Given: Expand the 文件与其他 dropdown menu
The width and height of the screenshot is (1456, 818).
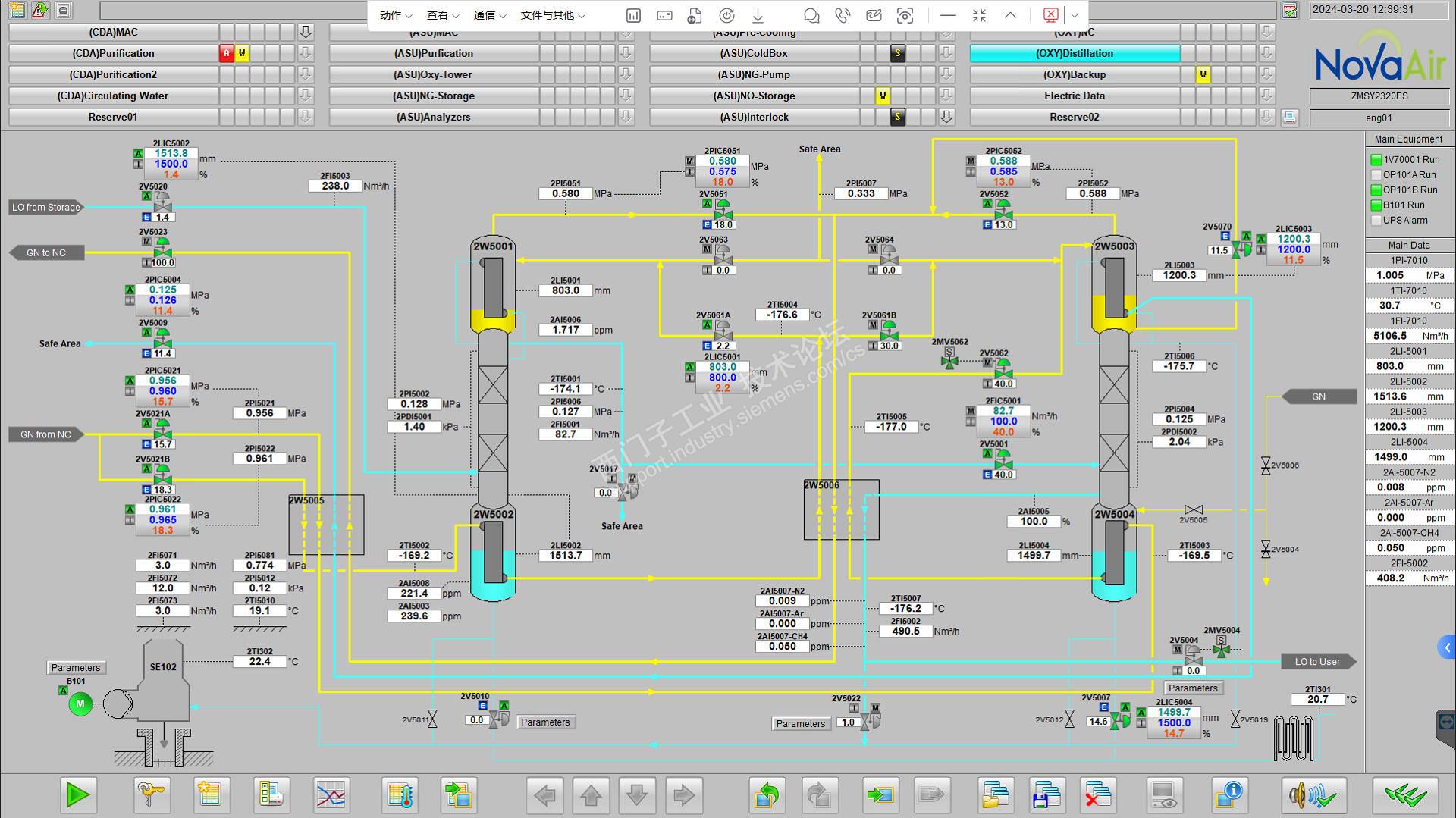Looking at the screenshot, I should tap(553, 15).
